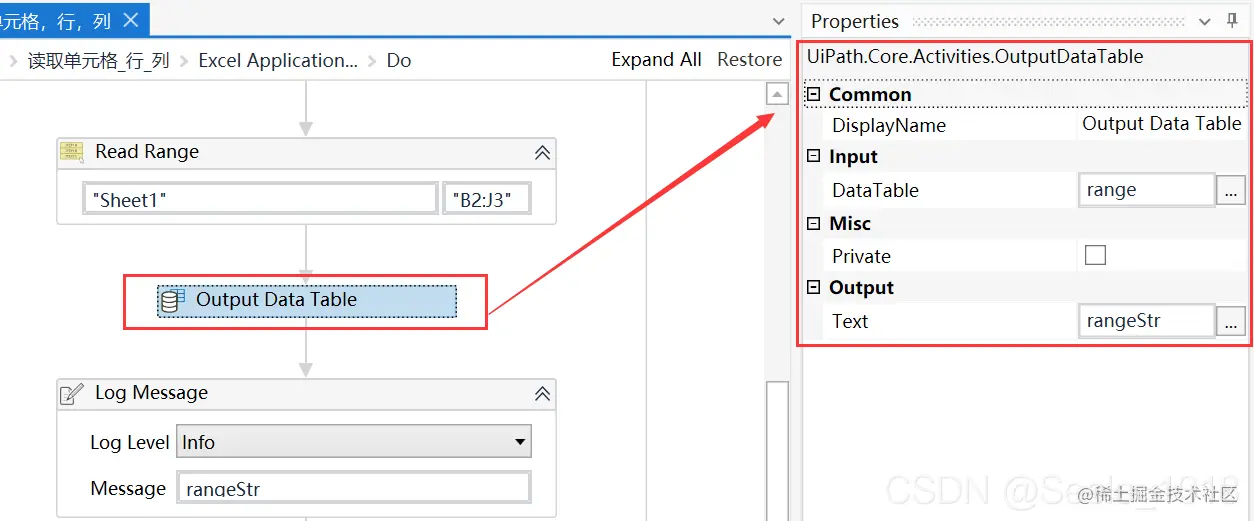The height and width of the screenshot is (521, 1254).
Task: Click the "B2:J3" range field
Action: click(487, 199)
